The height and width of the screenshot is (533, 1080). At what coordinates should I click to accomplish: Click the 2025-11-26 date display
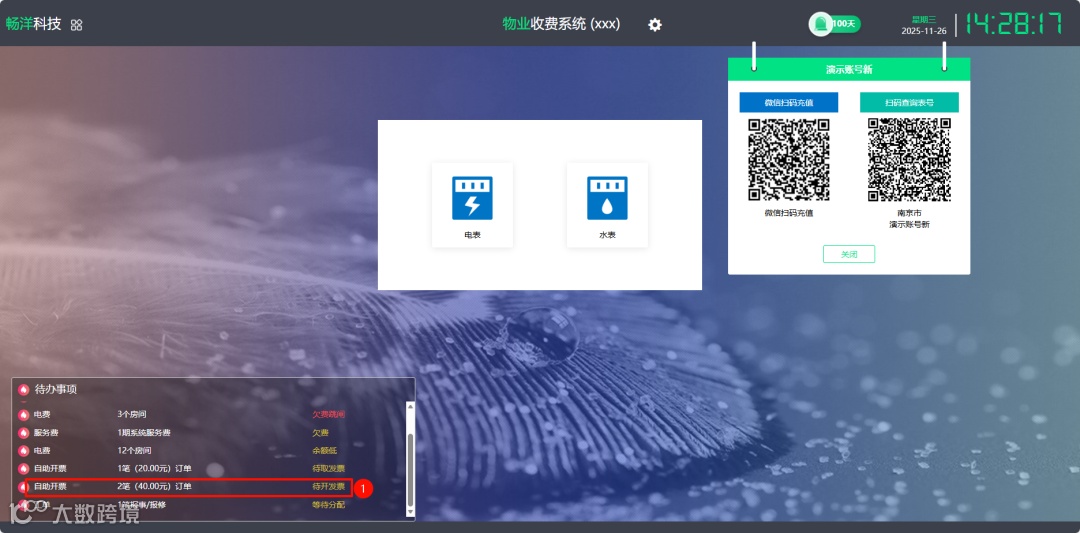coord(924,31)
